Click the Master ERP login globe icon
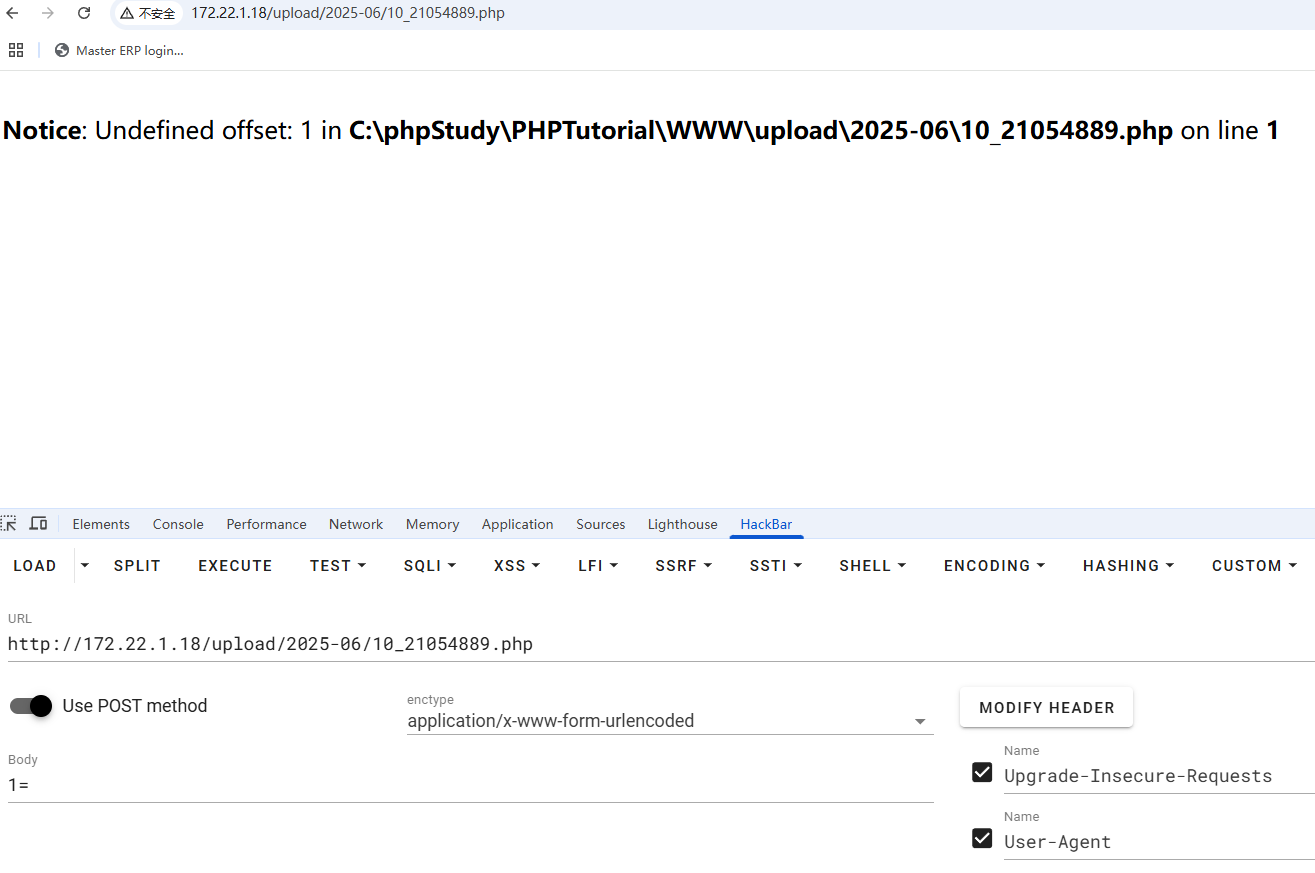This screenshot has width=1315, height=873. (x=62, y=50)
